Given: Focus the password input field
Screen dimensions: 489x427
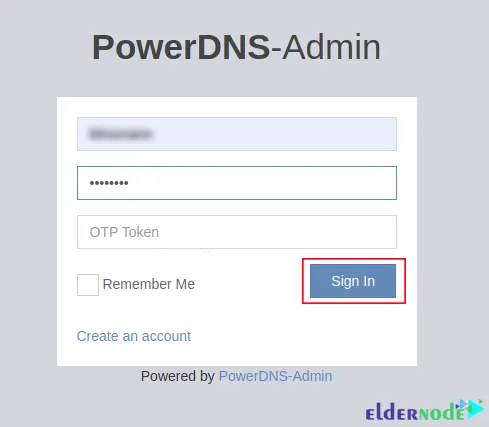Looking at the screenshot, I should pos(237,183).
